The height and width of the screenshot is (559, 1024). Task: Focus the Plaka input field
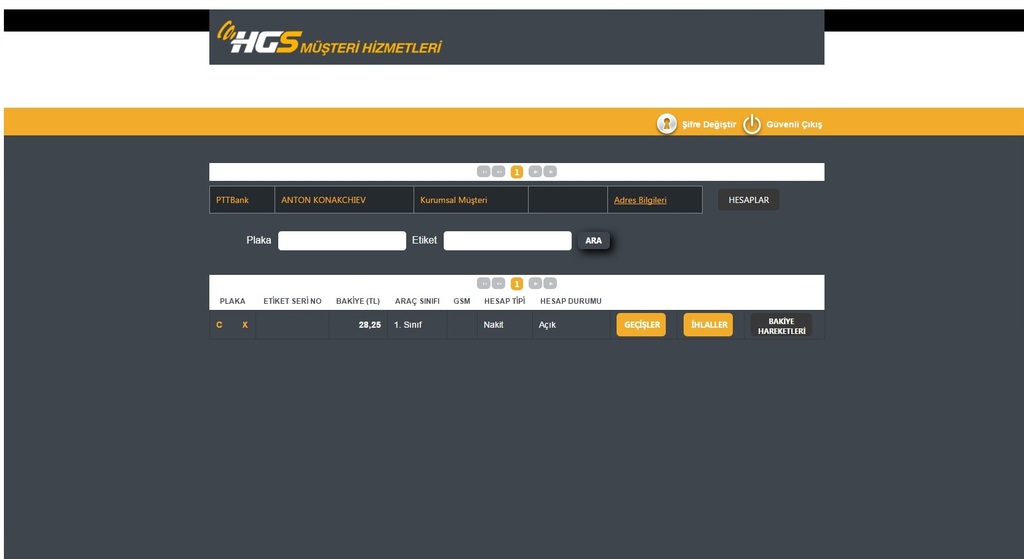point(342,241)
